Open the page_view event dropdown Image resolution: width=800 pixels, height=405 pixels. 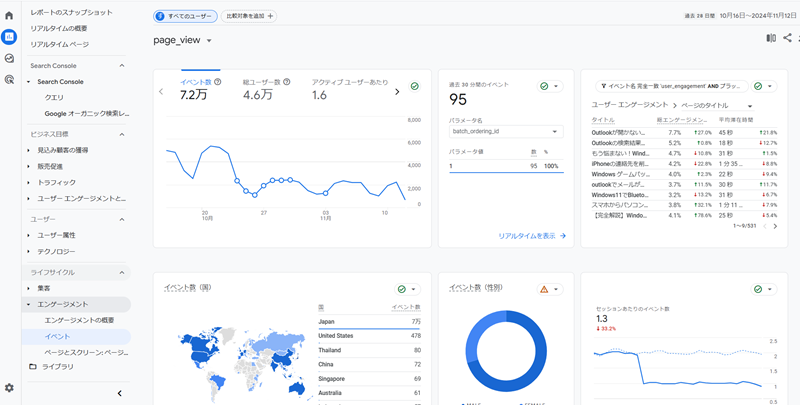pos(209,40)
